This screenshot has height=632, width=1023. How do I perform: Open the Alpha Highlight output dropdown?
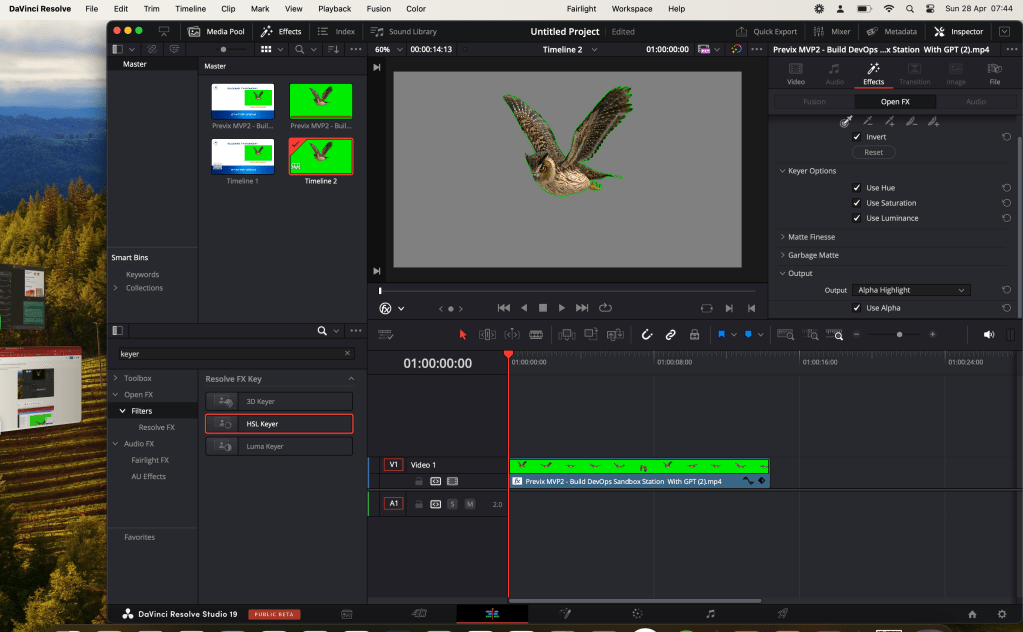911,290
